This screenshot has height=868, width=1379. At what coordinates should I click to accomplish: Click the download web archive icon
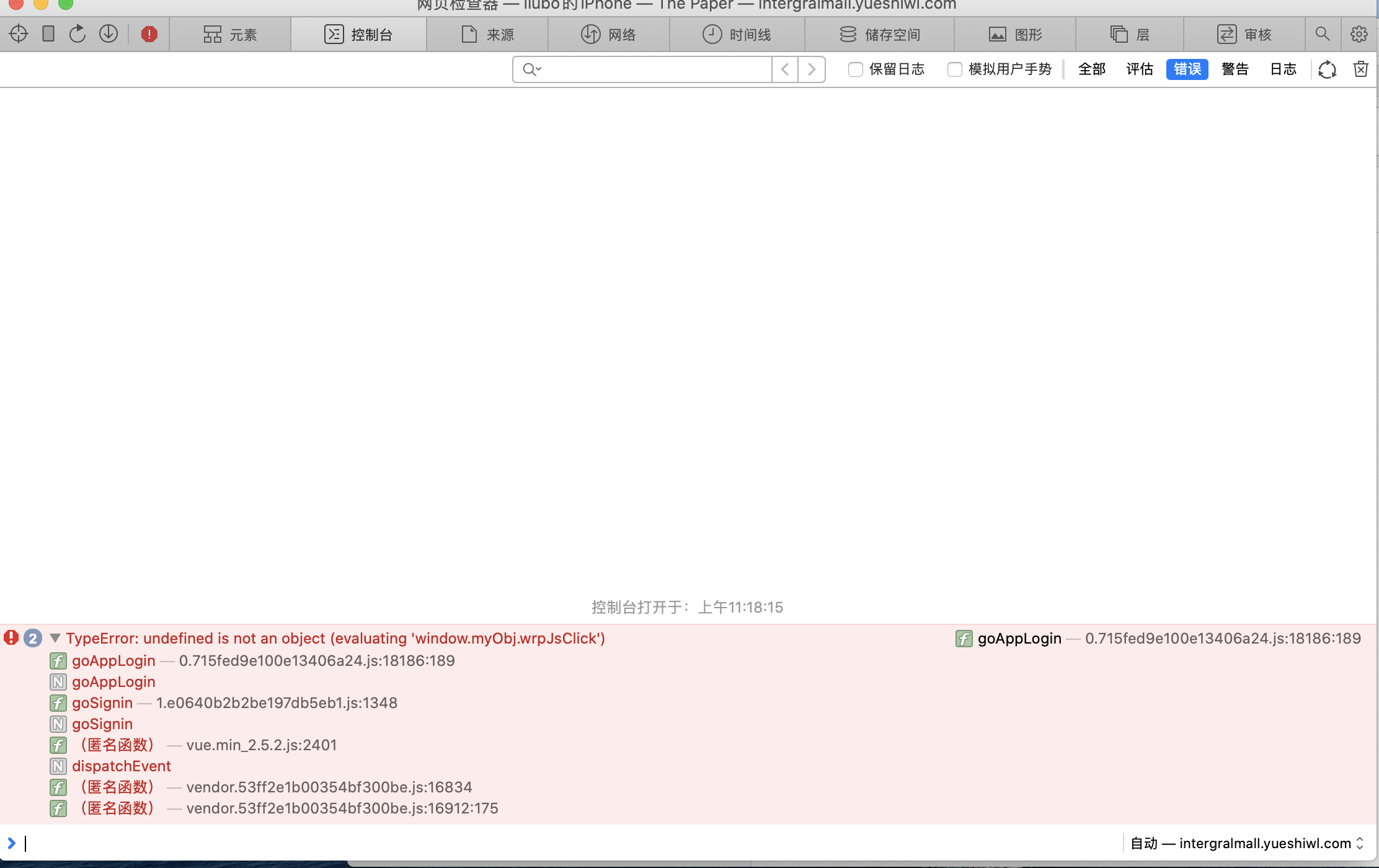coord(109,33)
